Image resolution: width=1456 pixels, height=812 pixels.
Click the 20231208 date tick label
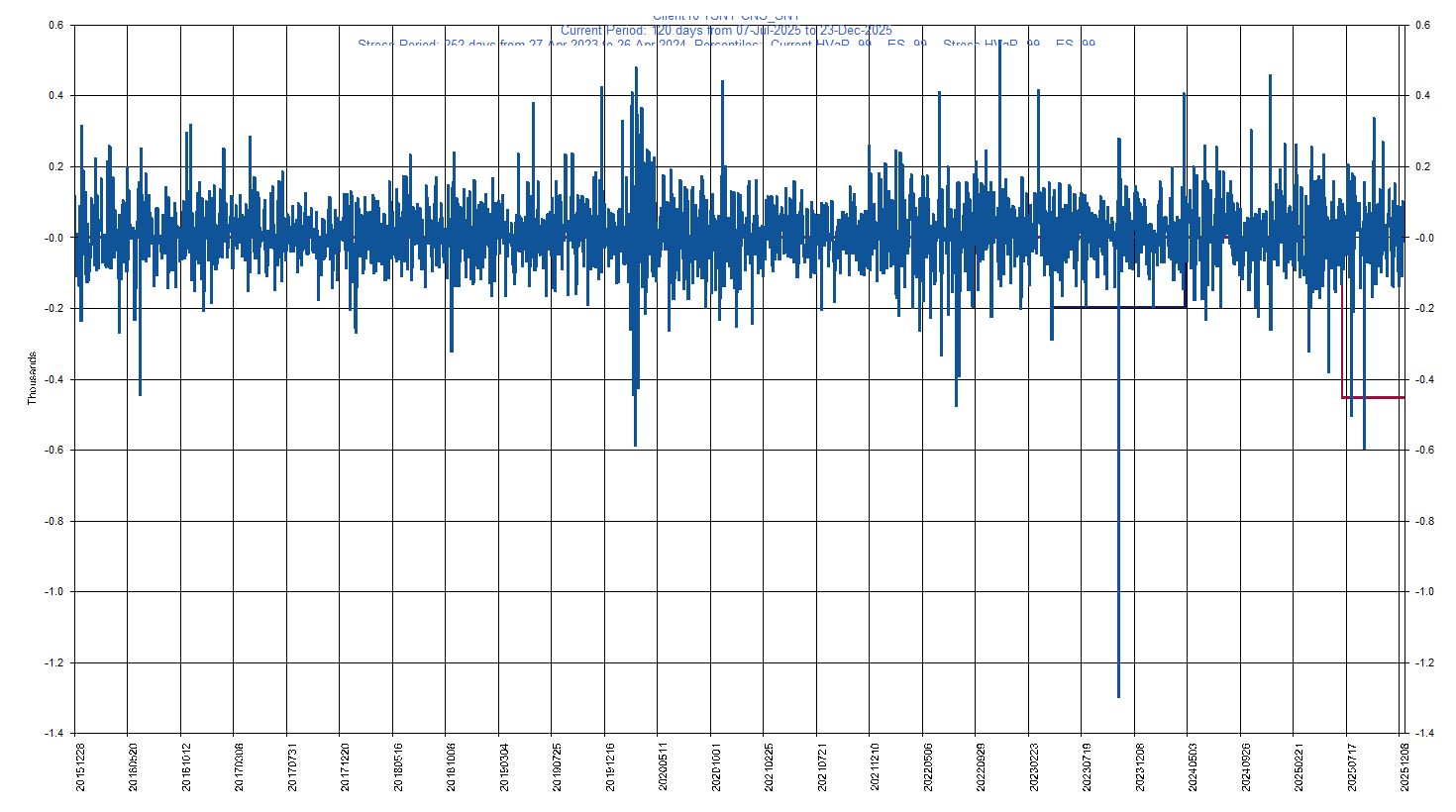pos(1140,767)
